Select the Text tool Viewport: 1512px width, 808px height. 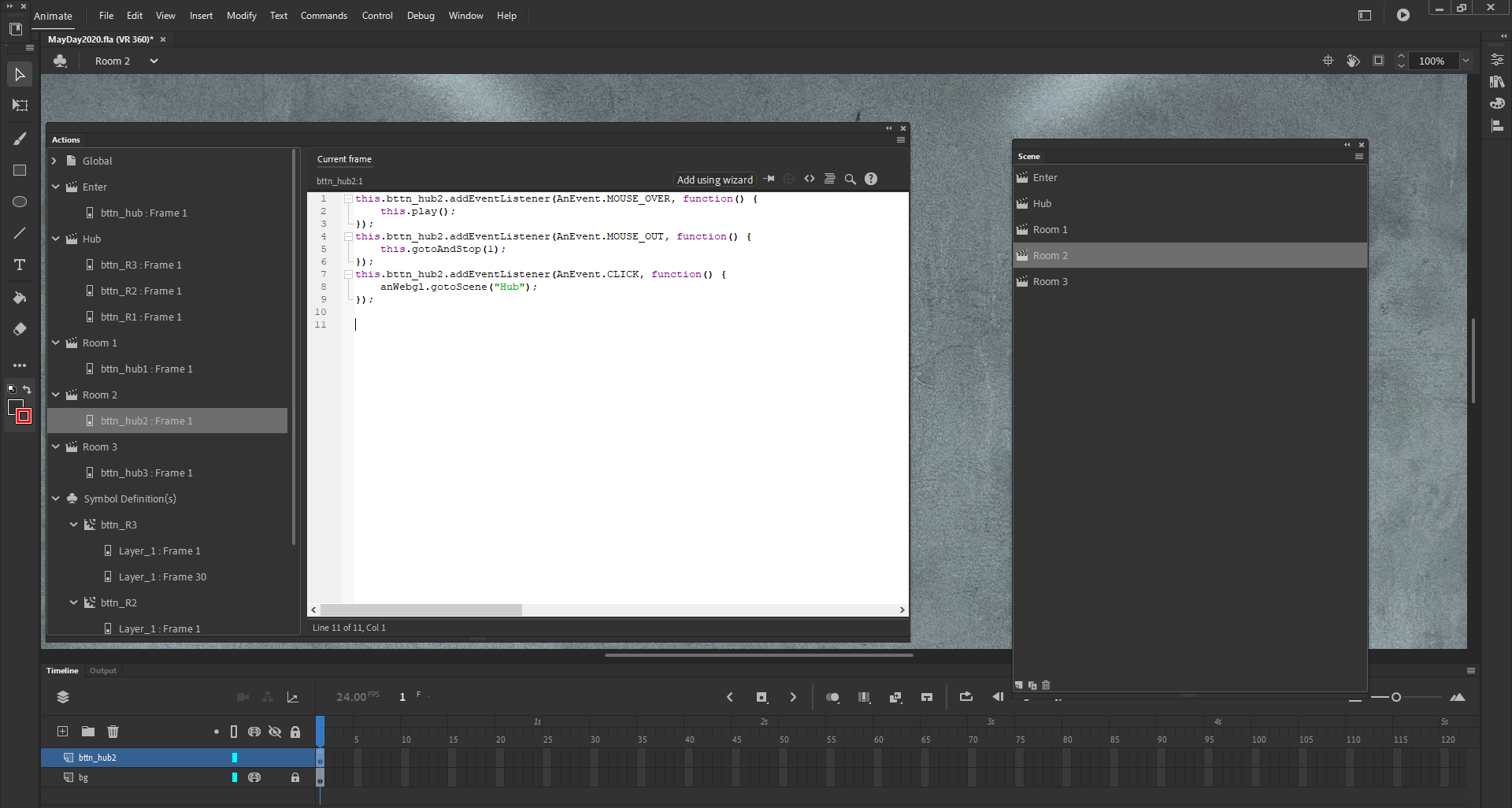(19, 265)
